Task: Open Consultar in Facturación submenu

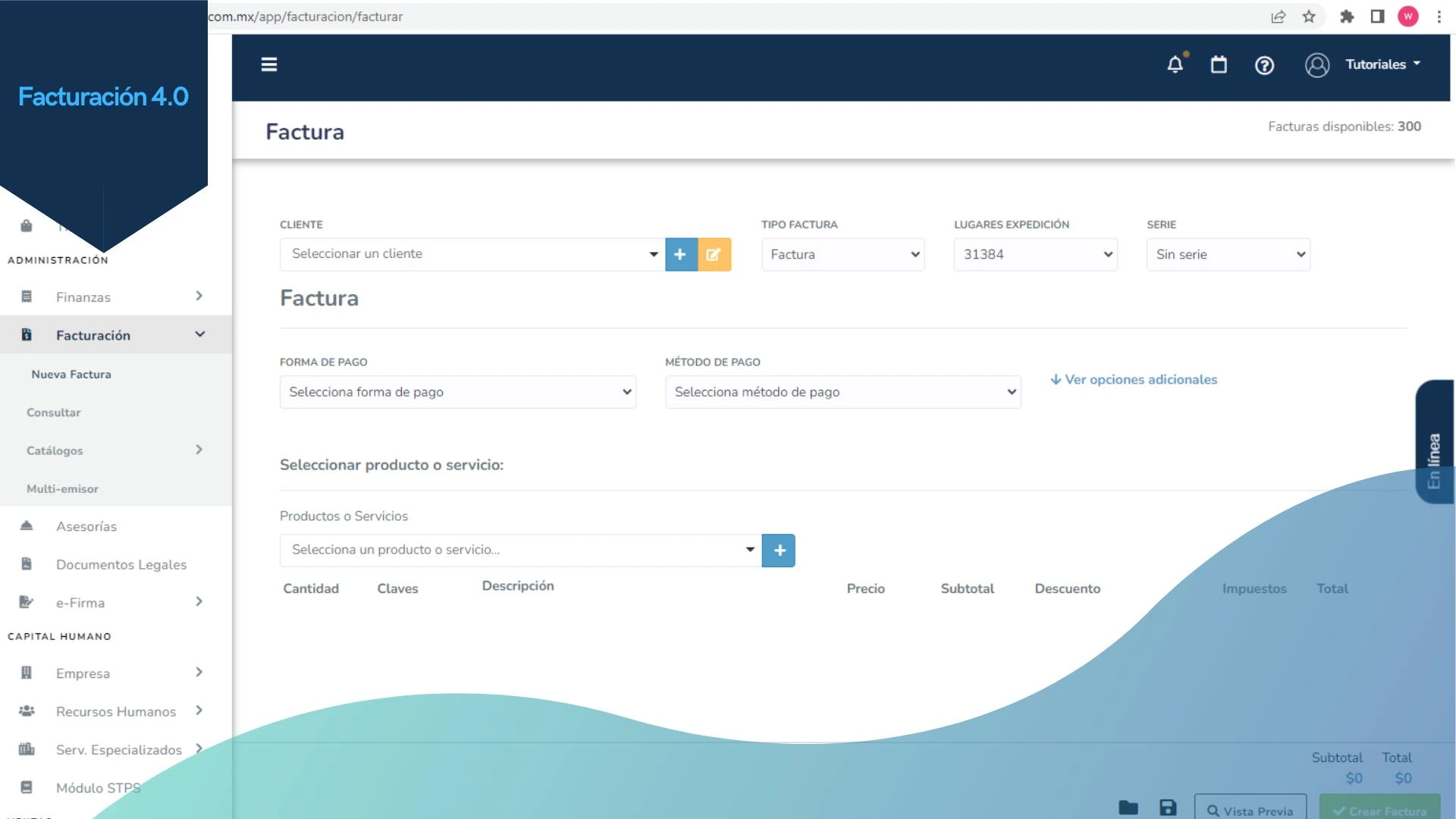Action: pyautogui.click(x=54, y=413)
